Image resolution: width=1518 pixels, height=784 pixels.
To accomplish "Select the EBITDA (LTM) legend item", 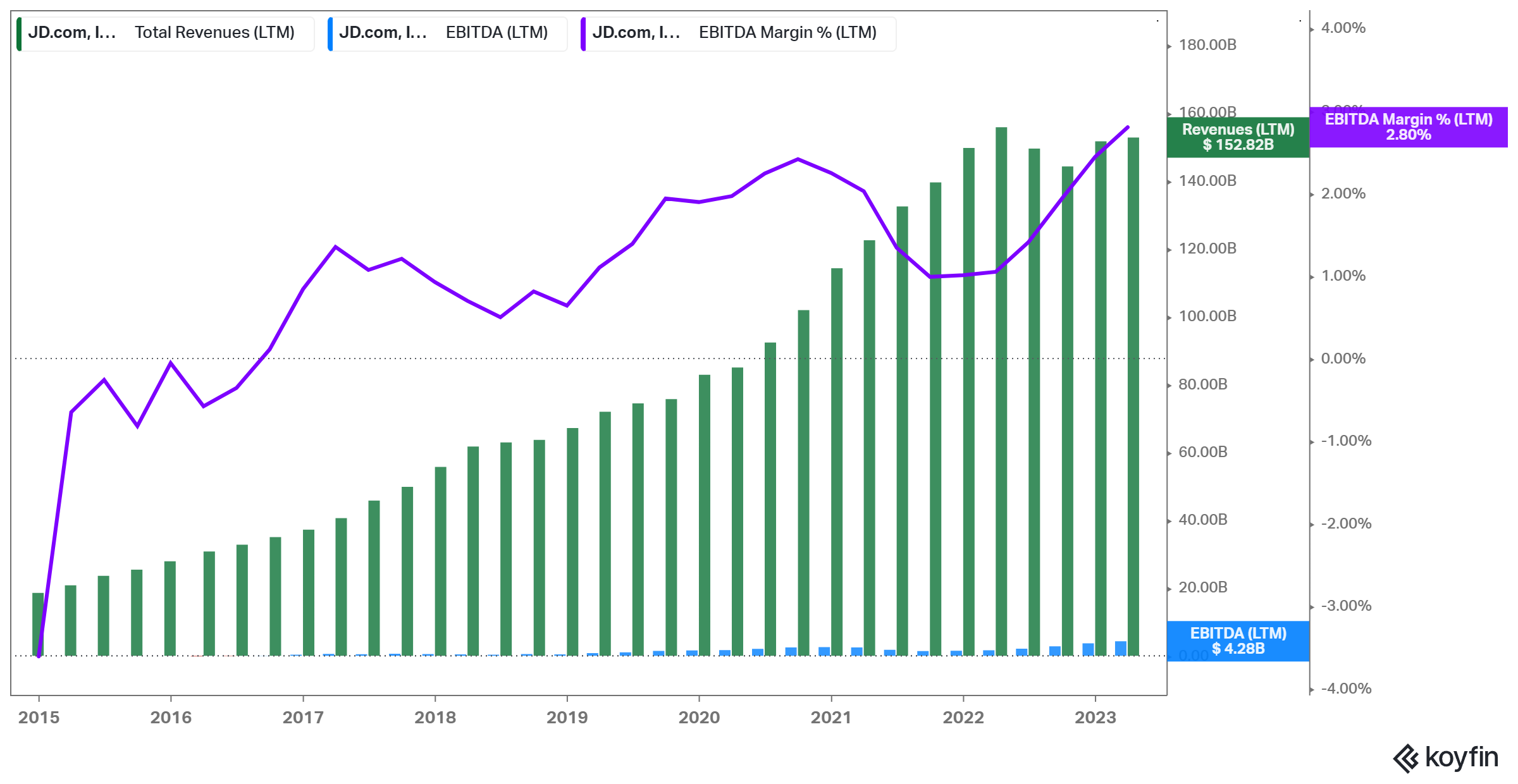I will click(497, 33).
